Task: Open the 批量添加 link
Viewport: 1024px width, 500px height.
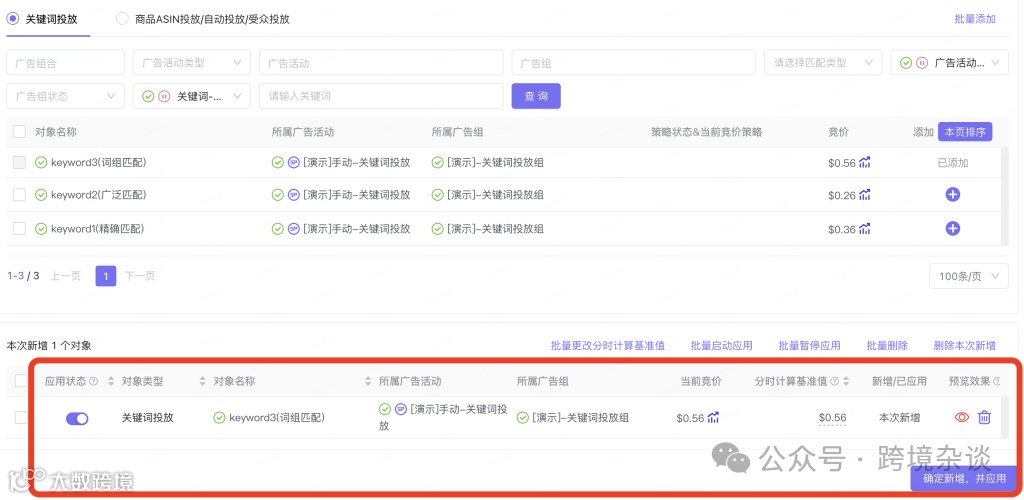Action: click(975, 19)
